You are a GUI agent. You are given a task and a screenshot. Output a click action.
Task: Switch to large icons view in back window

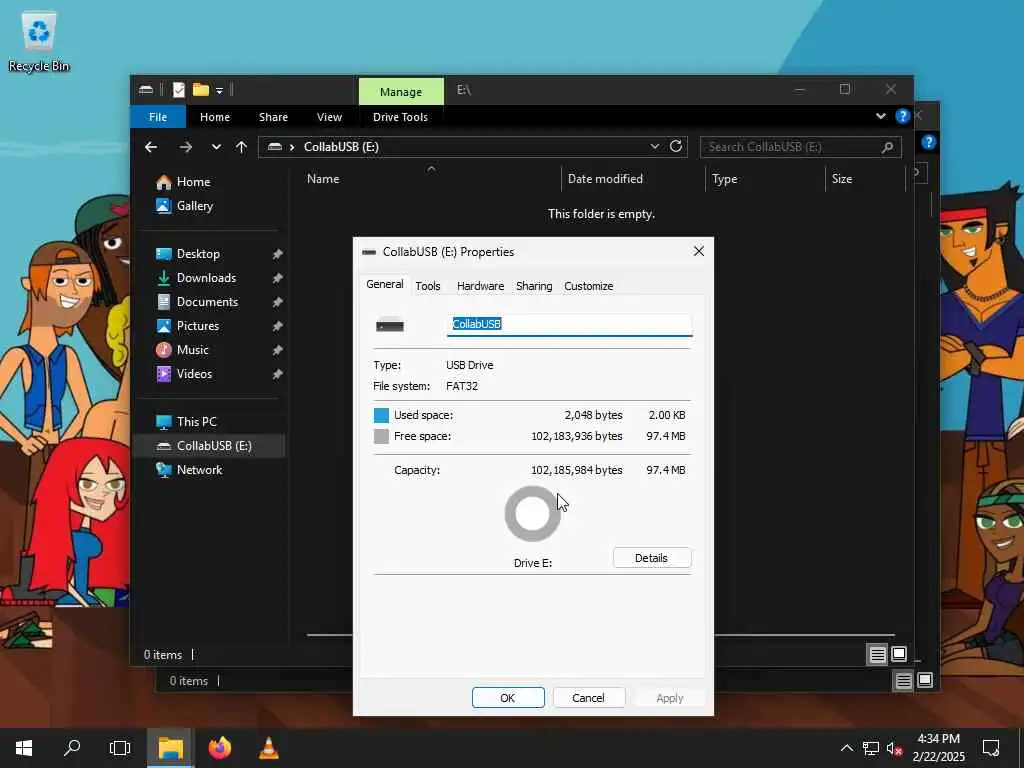click(925, 680)
